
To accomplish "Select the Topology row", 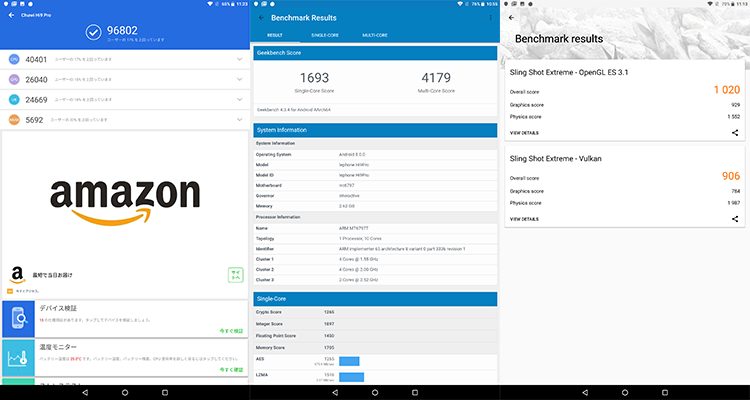I will point(375,238).
